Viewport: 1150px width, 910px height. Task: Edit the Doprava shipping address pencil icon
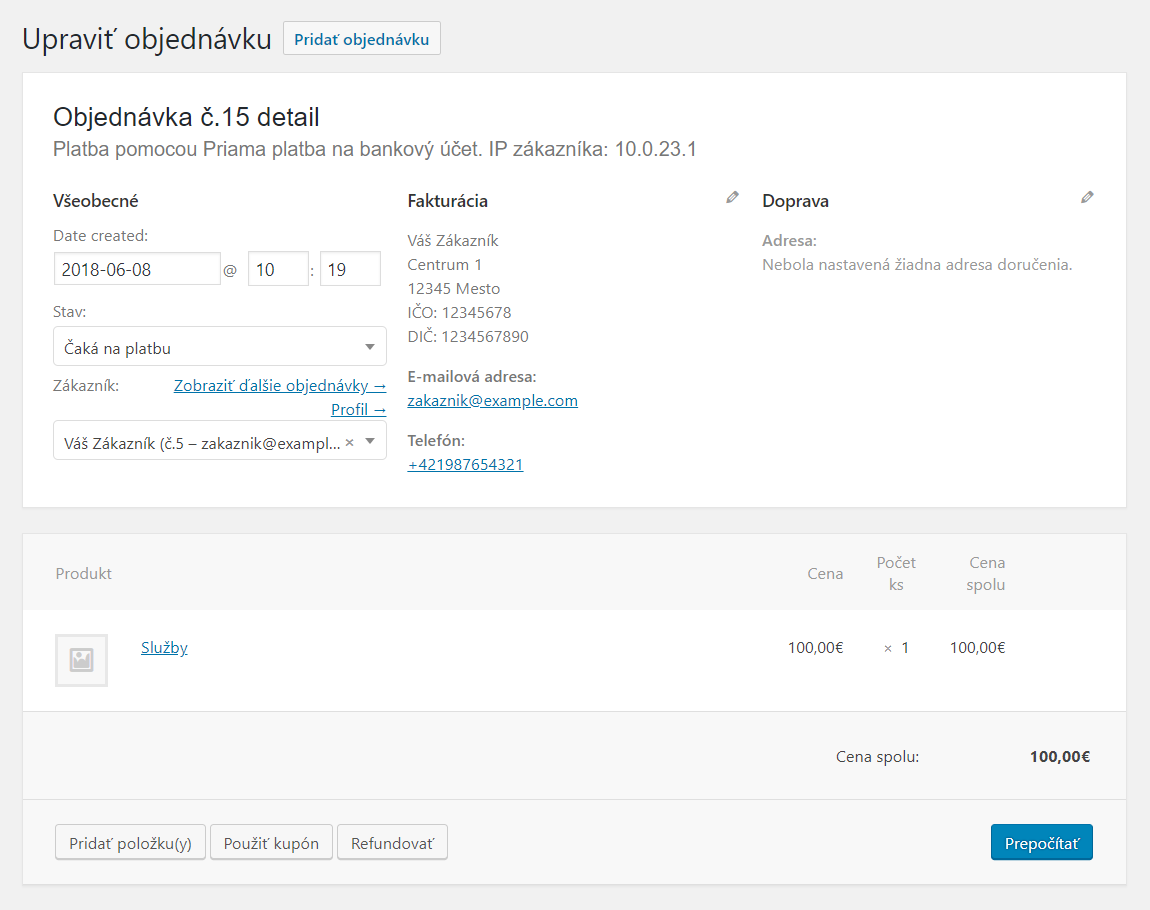tap(1087, 198)
